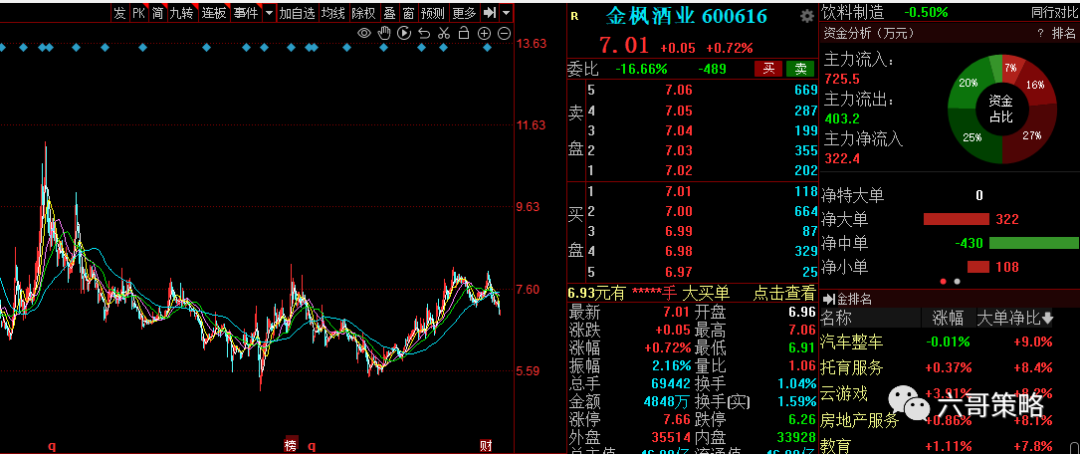The width and height of the screenshot is (1080, 454).
Task: Click the yellow R marker icon
Action: (x=574, y=17)
